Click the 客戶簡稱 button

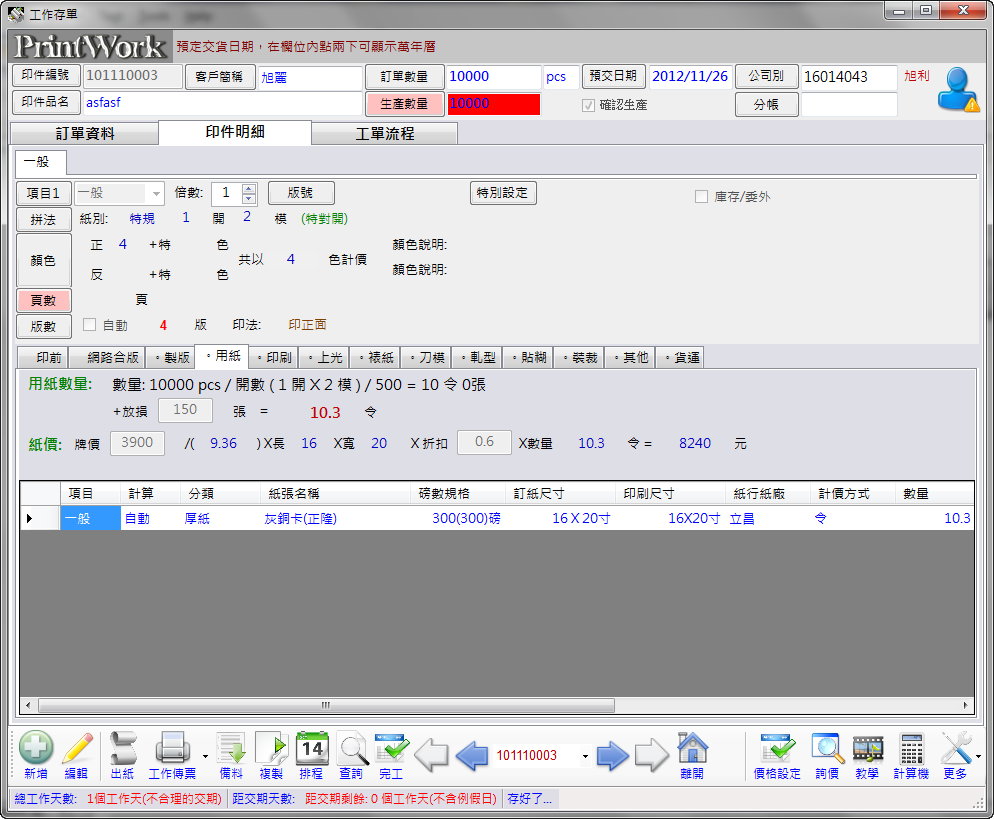point(219,76)
